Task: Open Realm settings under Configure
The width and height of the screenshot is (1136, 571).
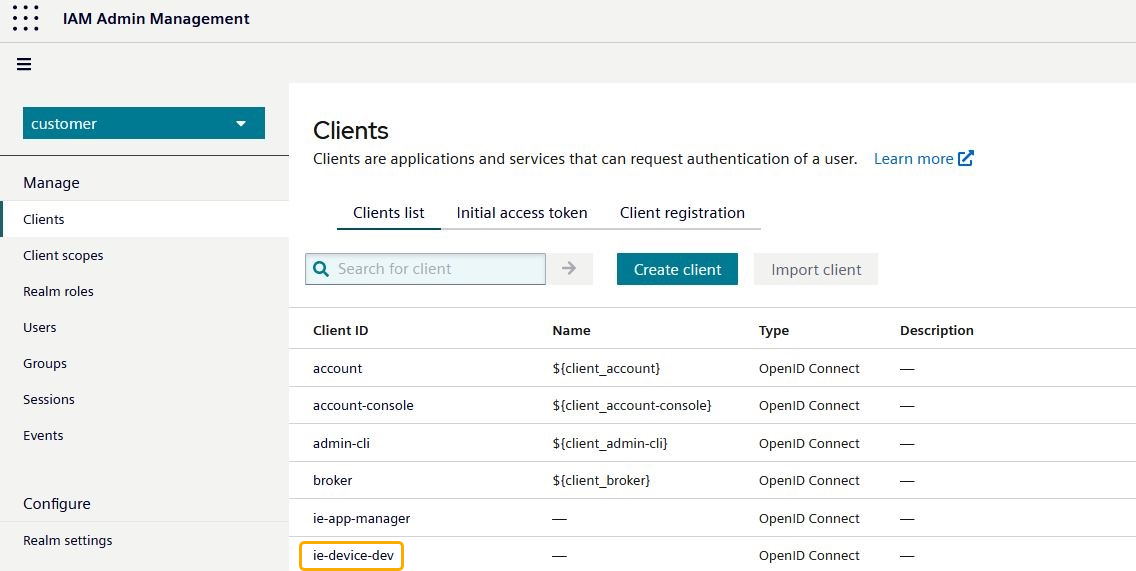Action: pyautogui.click(x=68, y=540)
